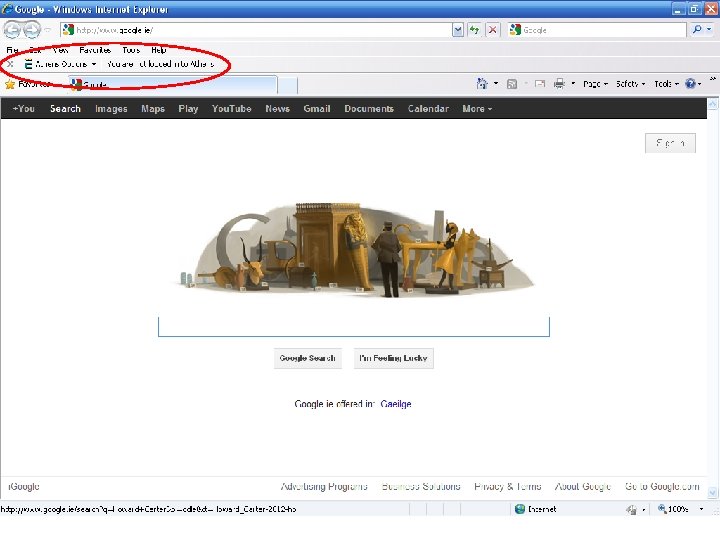This screenshot has width=720, height=540.
Task: Click Privacy & Terms footer link
Action: point(508,486)
